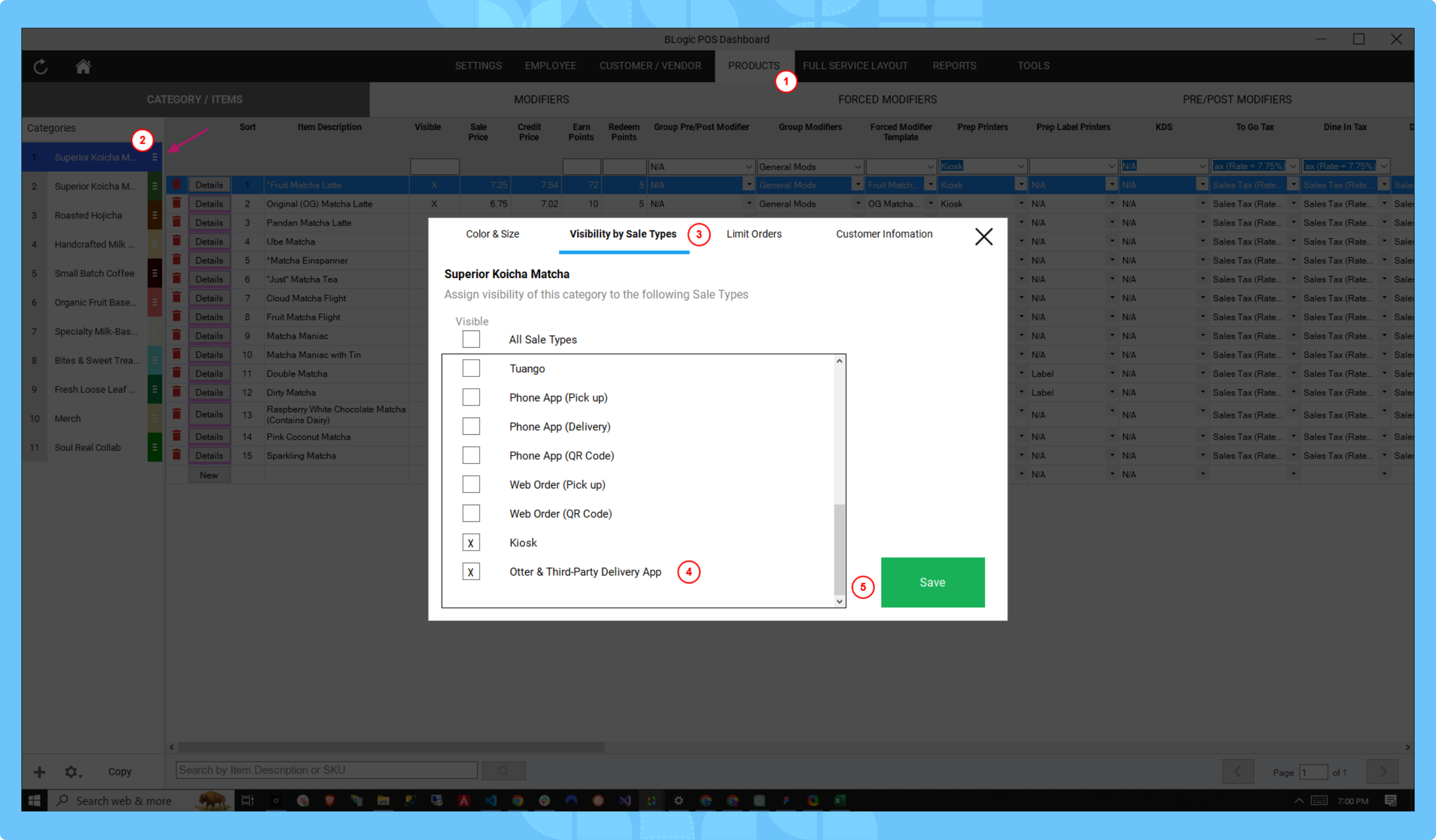Screen dimensions: 1436x840
Task: Open menu icon for Soul Real Collab category
Action: pyautogui.click(x=154, y=447)
